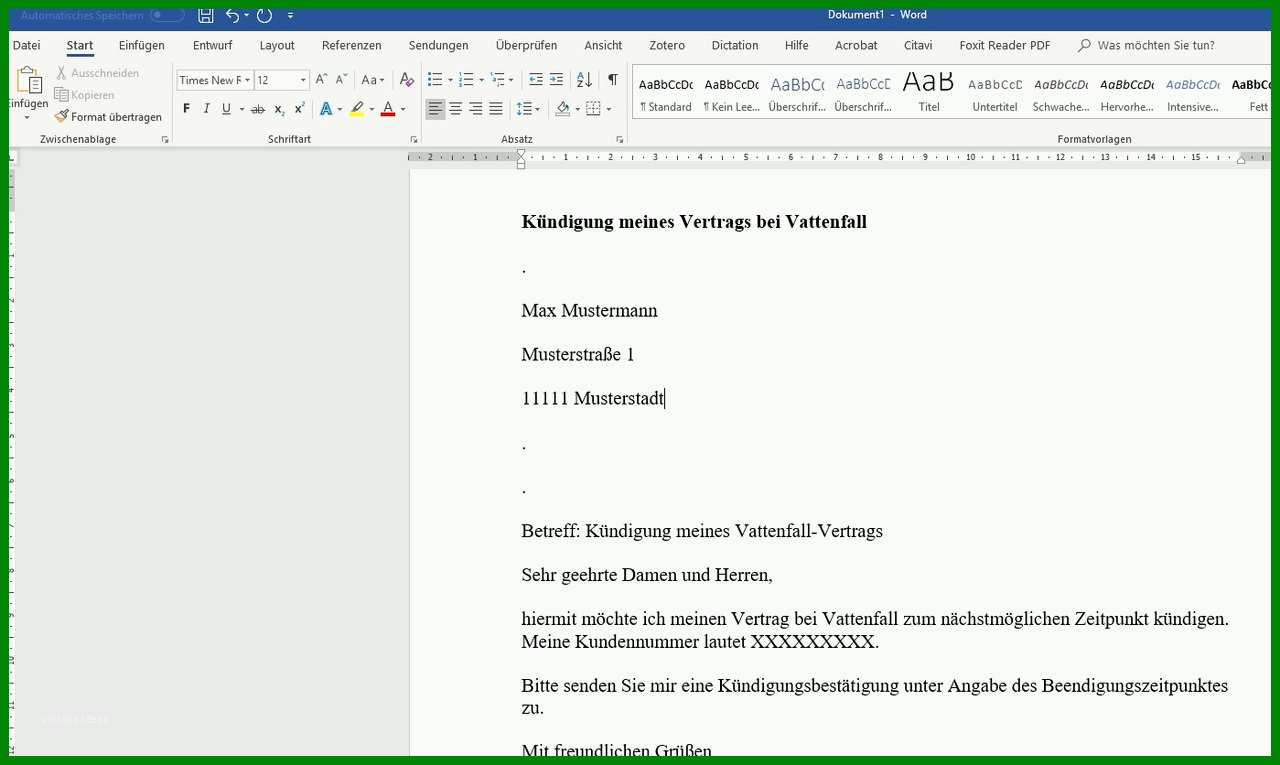This screenshot has height=765, width=1280.
Task: Click Kopieren button
Action: tap(84, 95)
